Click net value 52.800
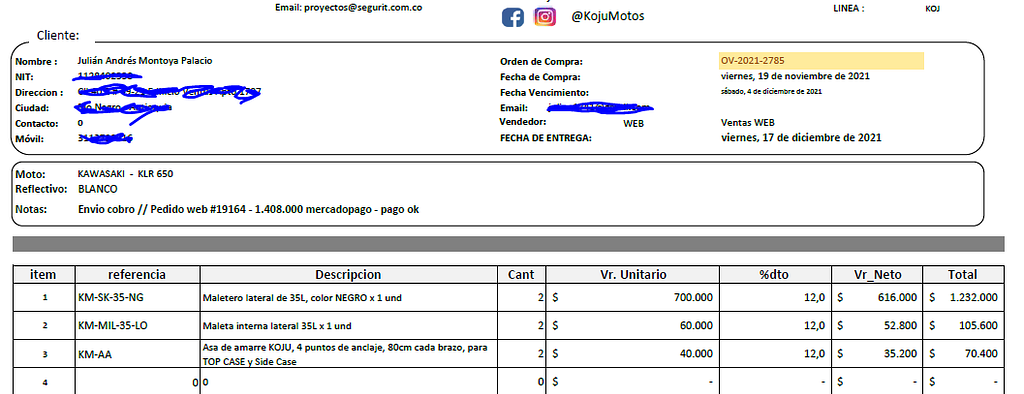1024x394 pixels. 900,325
